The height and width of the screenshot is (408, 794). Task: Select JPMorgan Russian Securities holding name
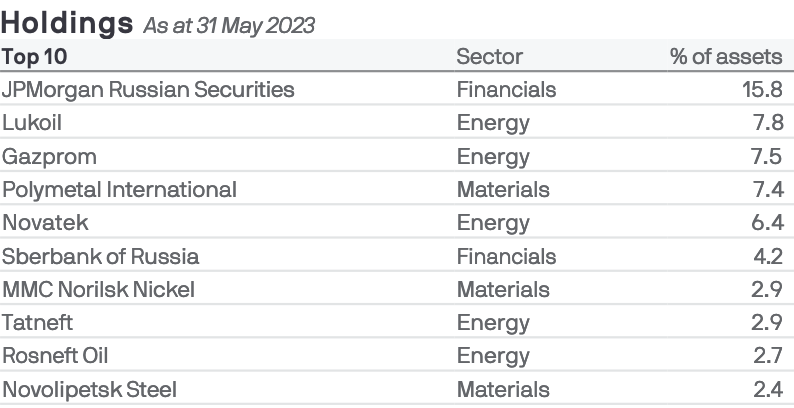click(149, 90)
